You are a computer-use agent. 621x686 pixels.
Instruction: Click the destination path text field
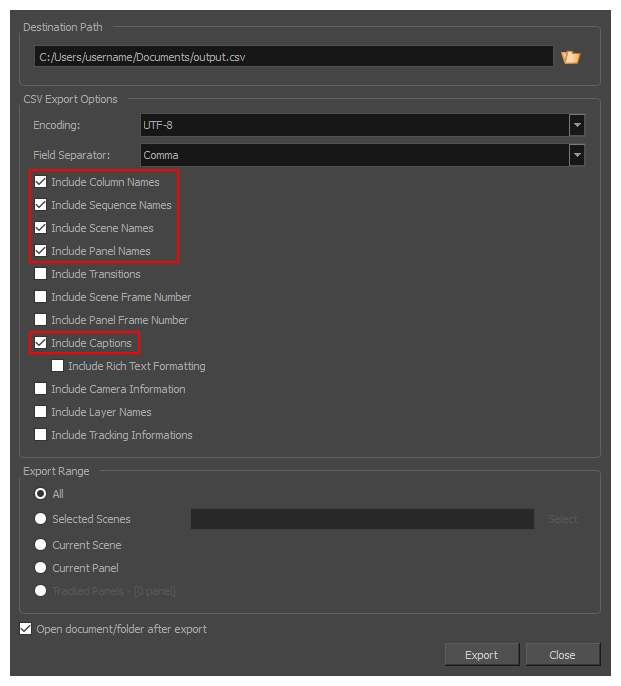(292, 57)
